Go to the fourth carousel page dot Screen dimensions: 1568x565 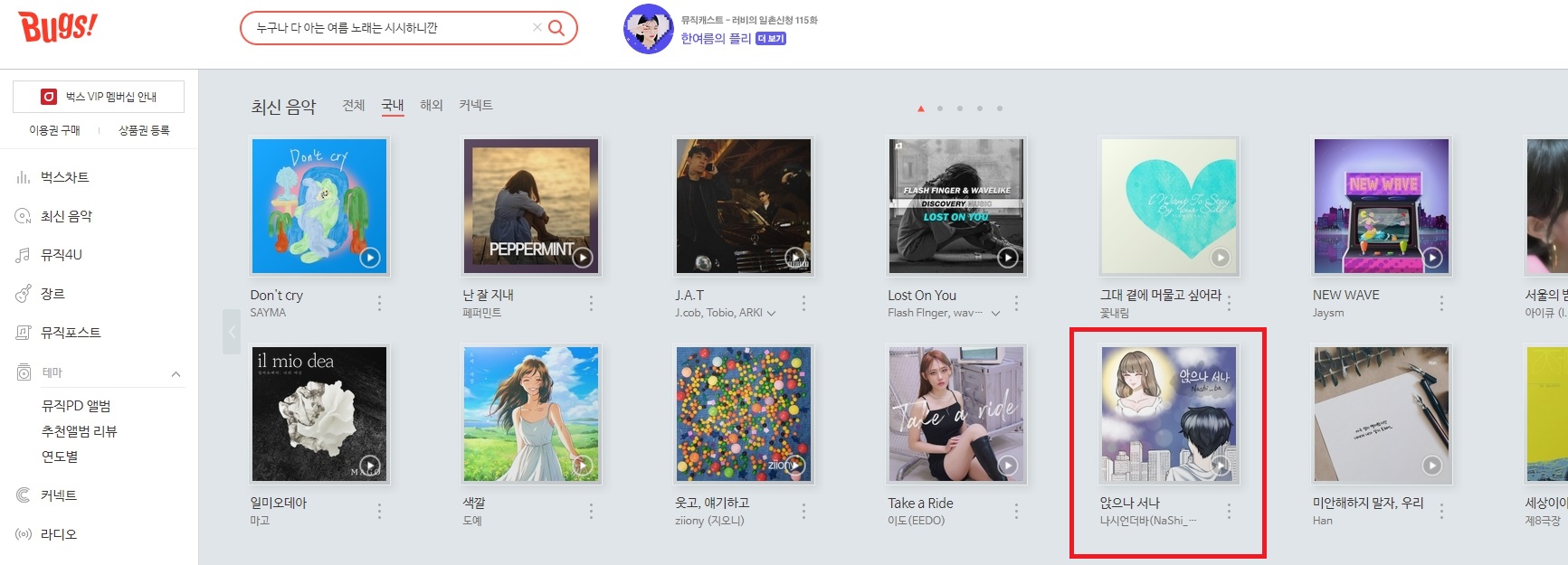(x=980, y=108)
